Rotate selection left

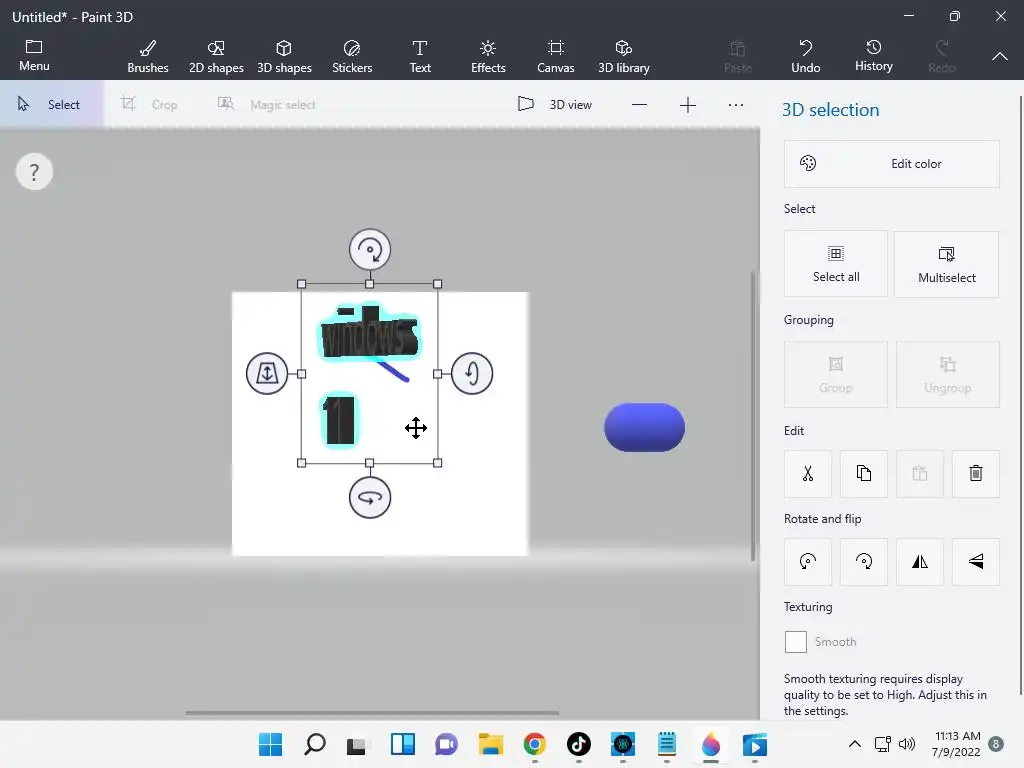pos(808,562)
